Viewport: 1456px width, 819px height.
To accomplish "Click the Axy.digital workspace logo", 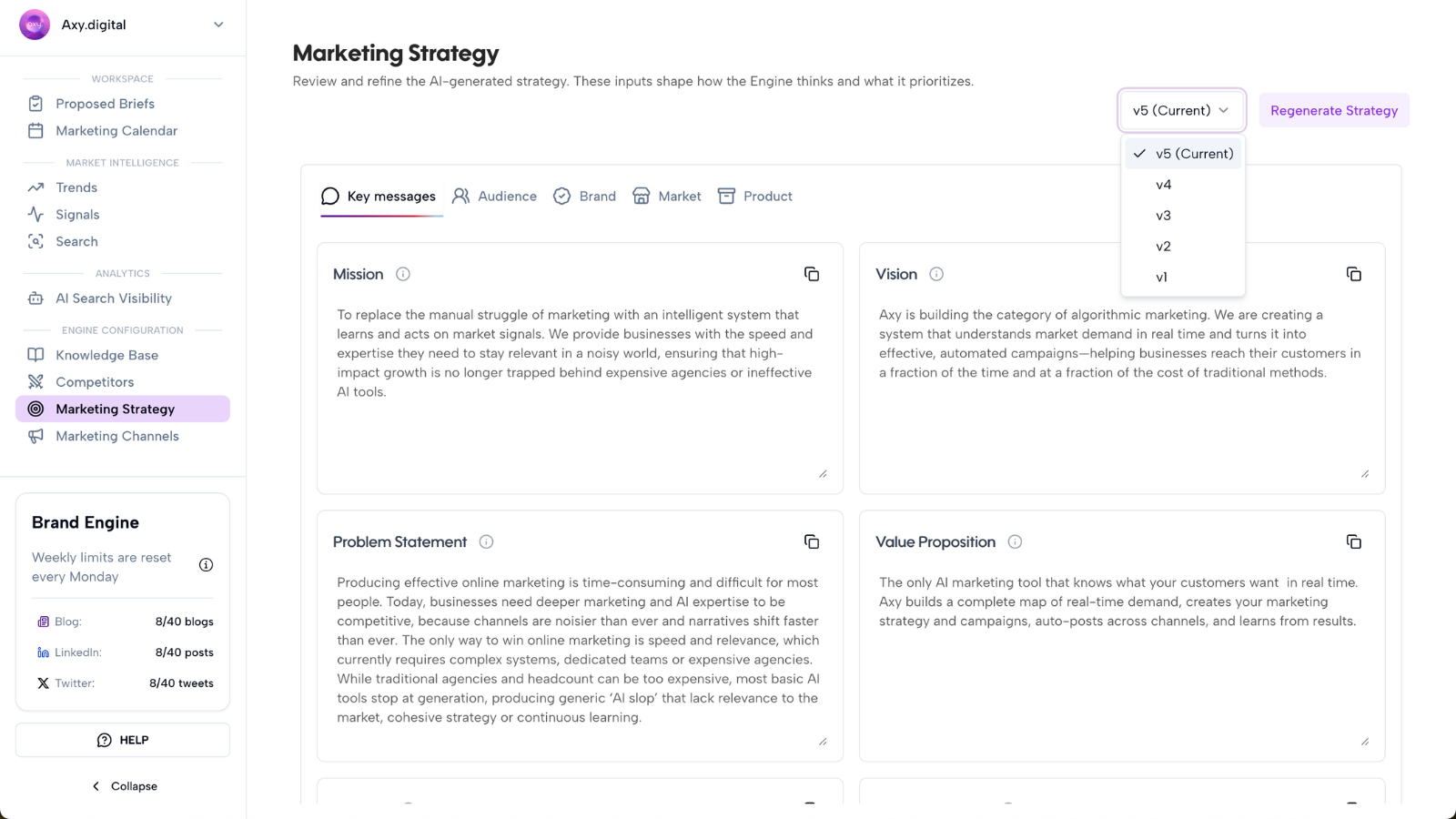I will point(35,25).
